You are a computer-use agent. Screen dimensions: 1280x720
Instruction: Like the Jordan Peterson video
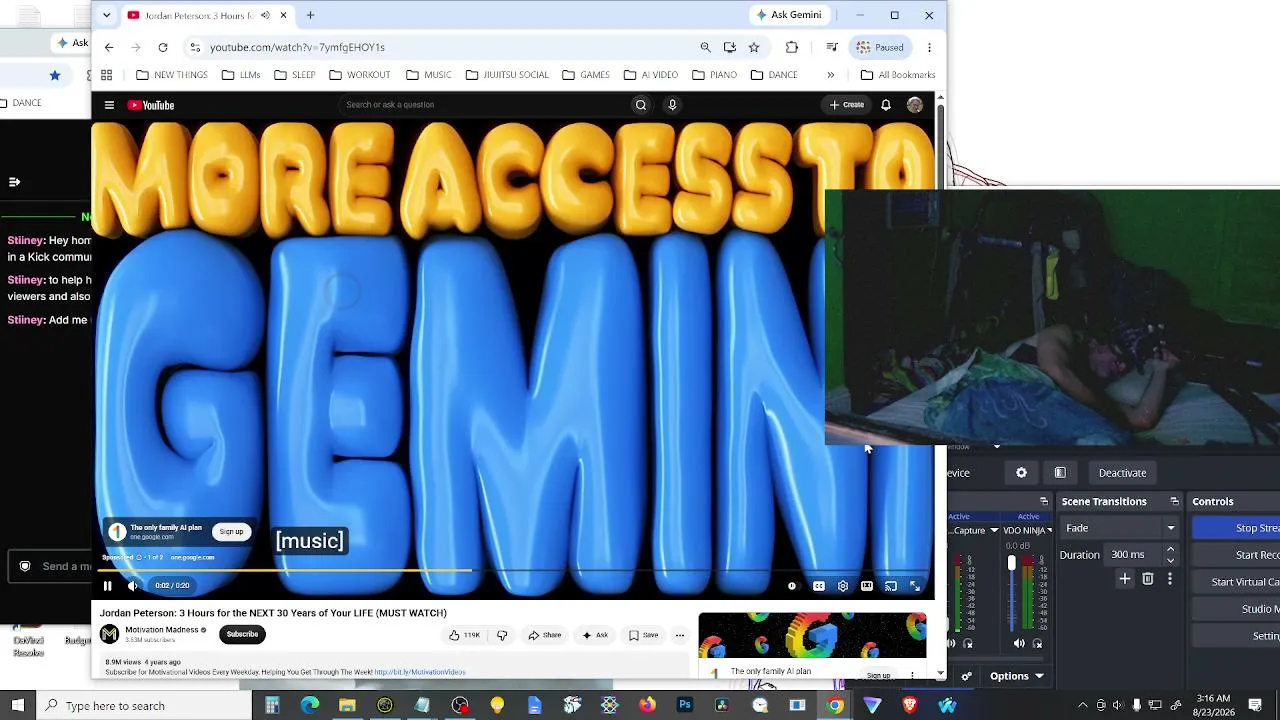point(465,635)
